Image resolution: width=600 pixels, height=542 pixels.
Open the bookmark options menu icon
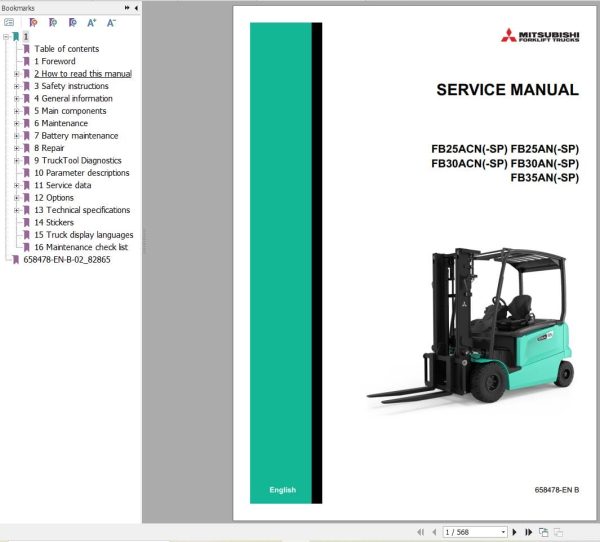coord(9,23)
